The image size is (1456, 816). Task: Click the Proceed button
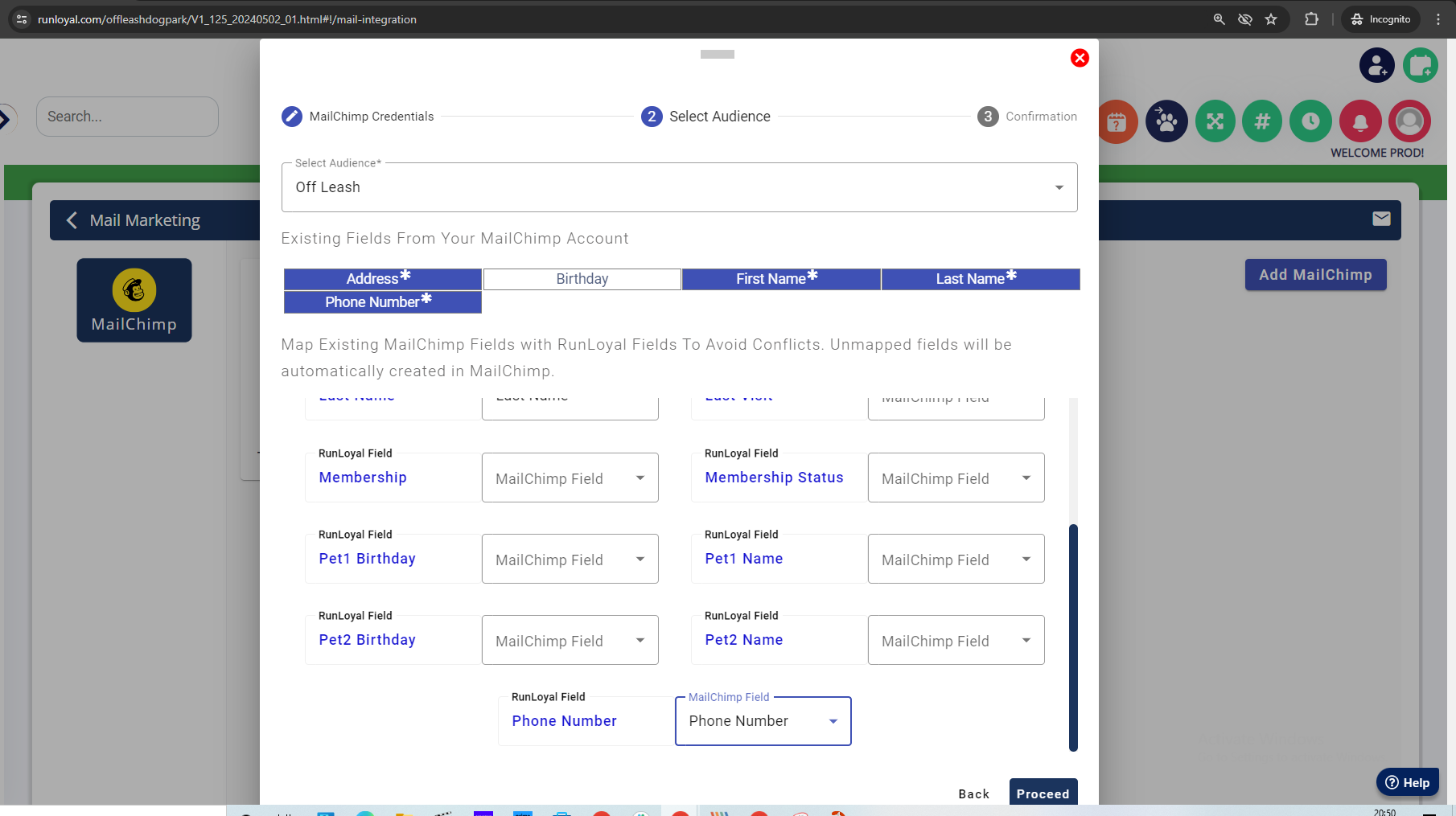pyautogui.click(x=1043, y=793)
